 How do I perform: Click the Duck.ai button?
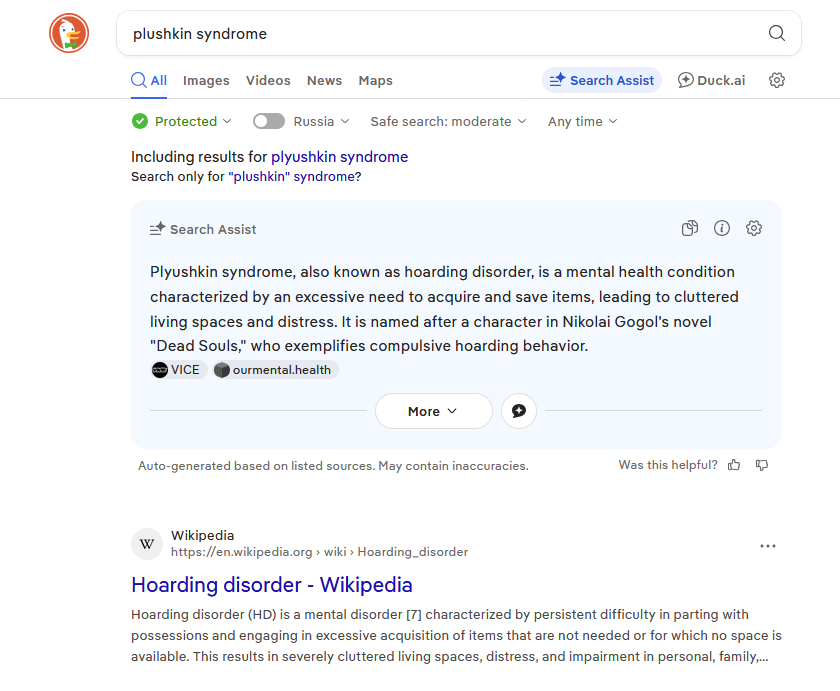[711, 81]
